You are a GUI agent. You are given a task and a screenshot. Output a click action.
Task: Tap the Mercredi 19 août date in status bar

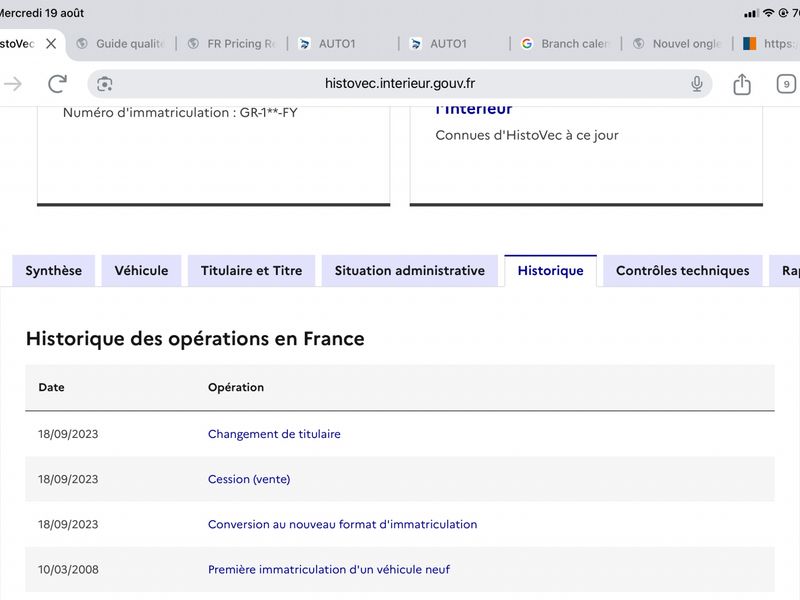coord(42,13)
